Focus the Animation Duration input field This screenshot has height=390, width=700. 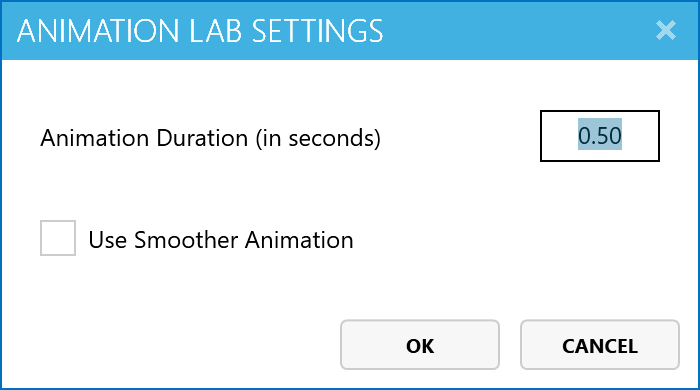[x=600, y=136]
